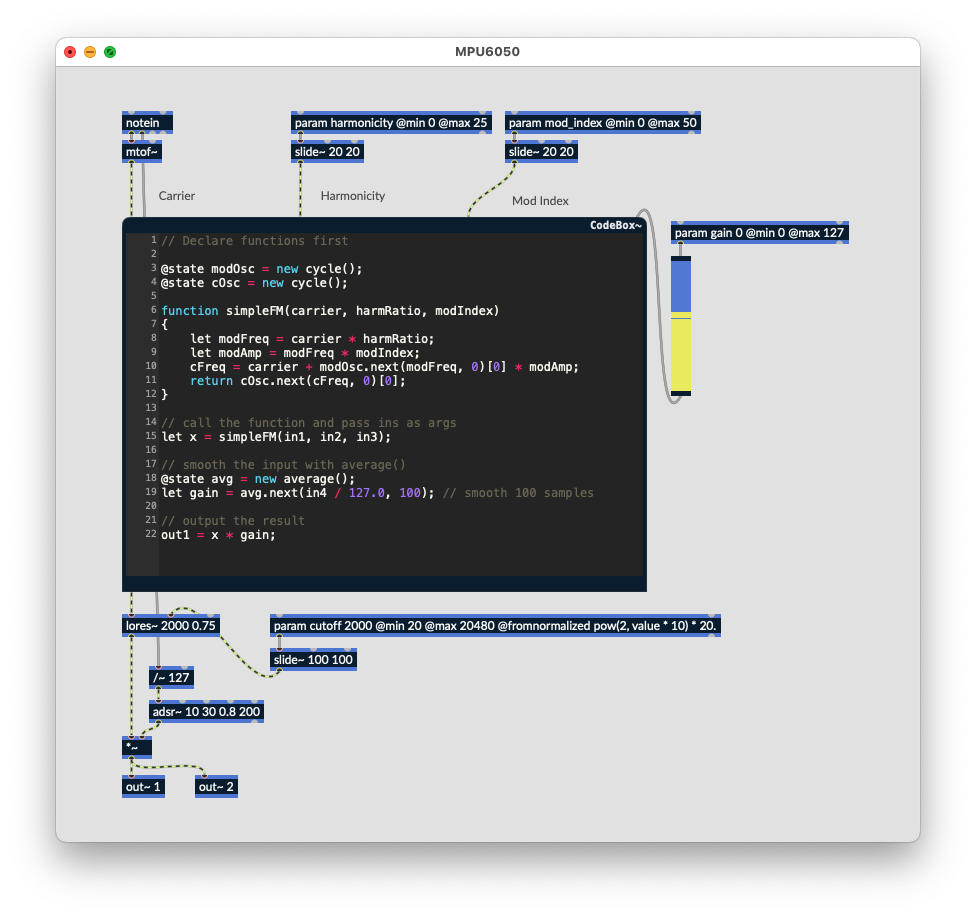The image size is (976, 916).
Task: Select the param mod_index object
Action: tap(603, 123)
